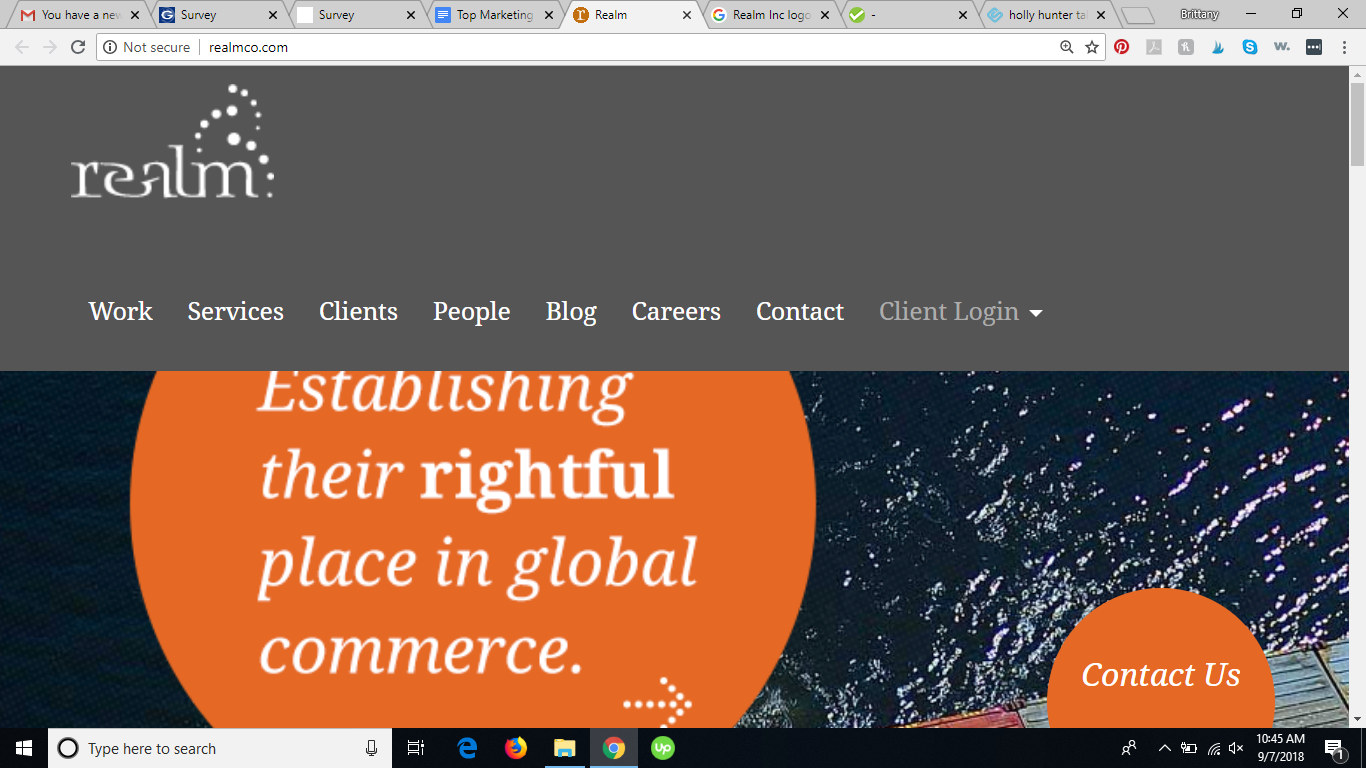Click the browser forward arrow
Screen dimensions: 1366x768
(50, 47)
